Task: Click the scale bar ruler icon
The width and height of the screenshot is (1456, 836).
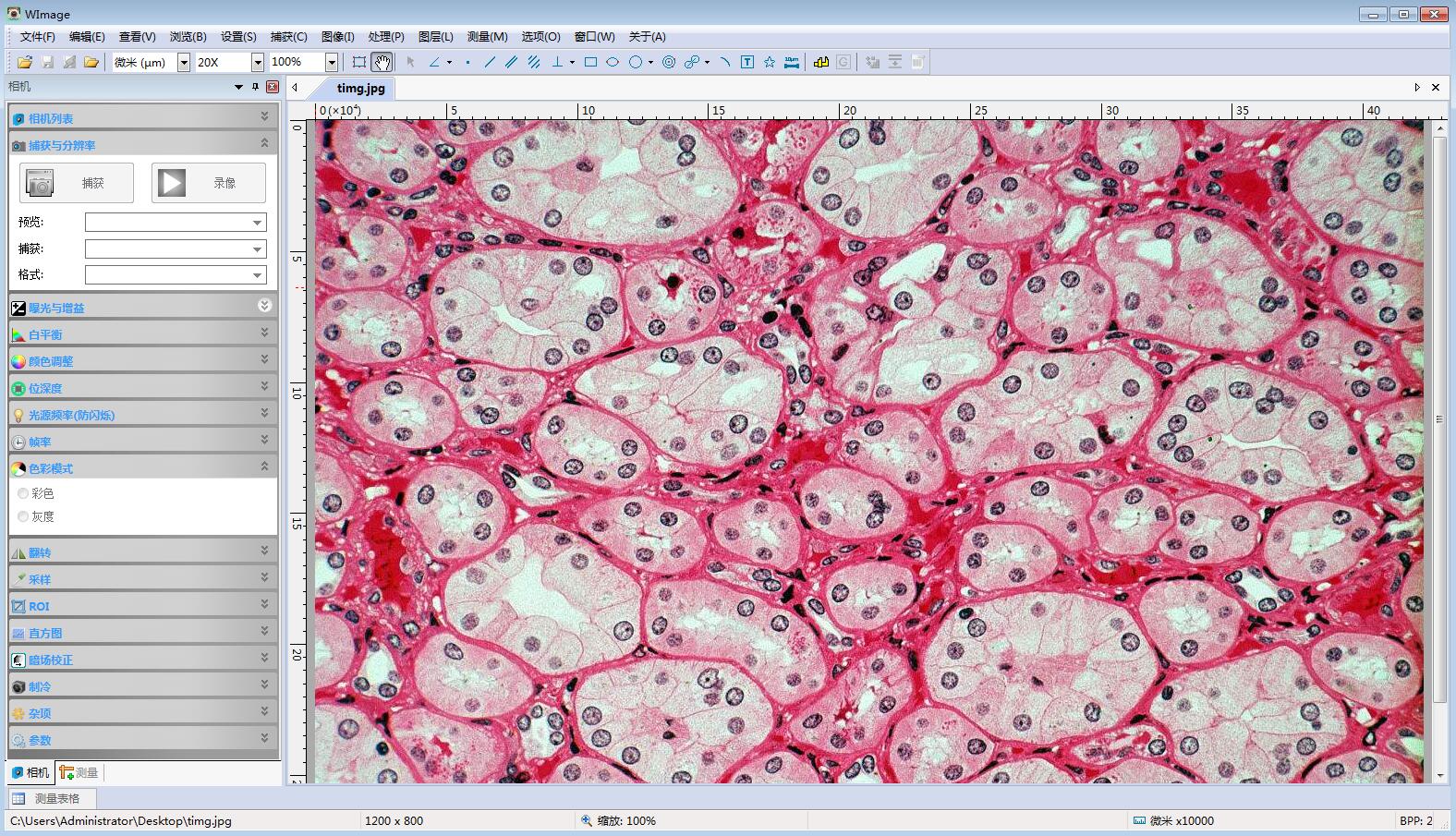Action: (x=792, y=62)
